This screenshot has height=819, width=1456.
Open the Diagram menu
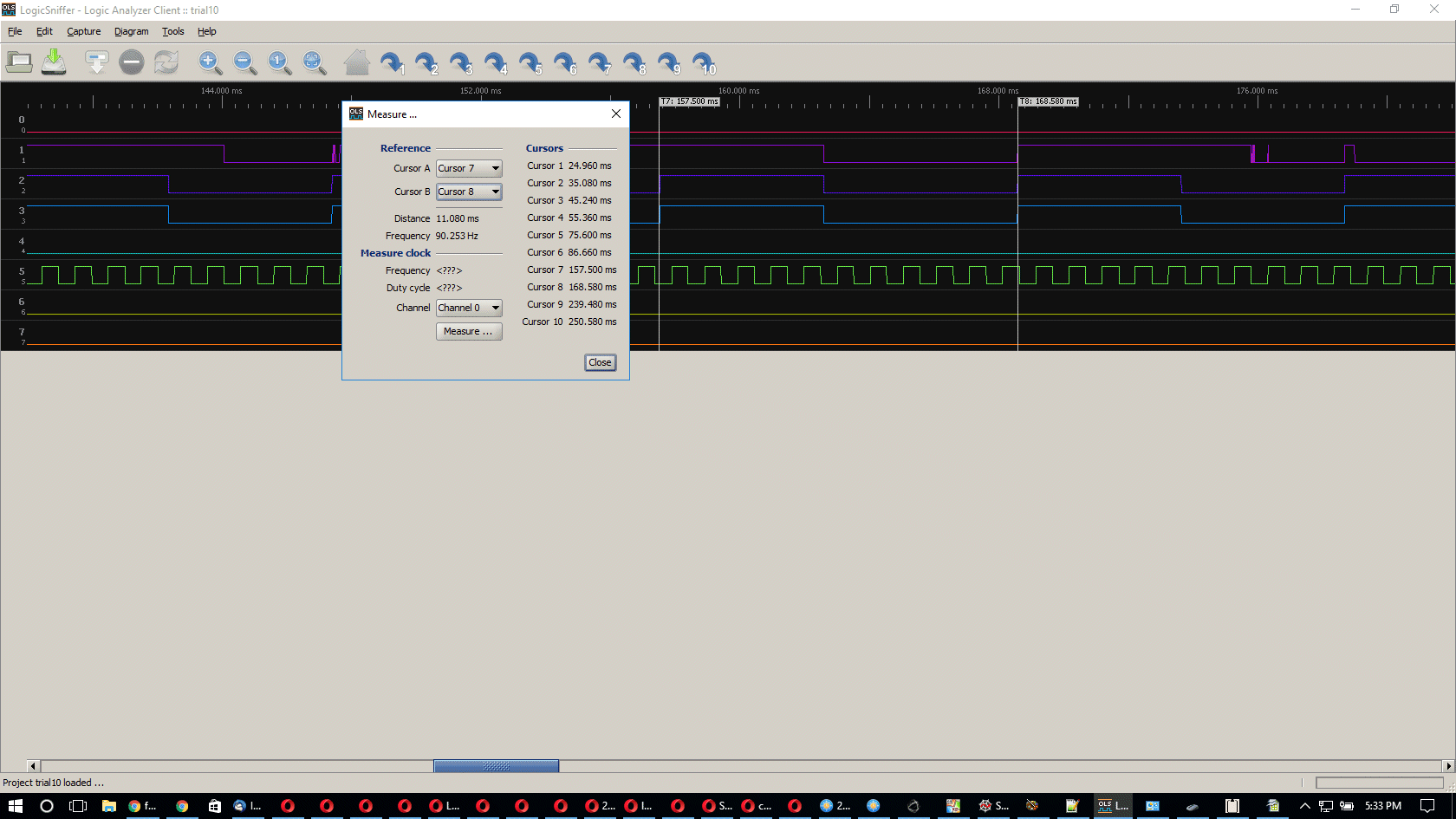click(131, 31)
